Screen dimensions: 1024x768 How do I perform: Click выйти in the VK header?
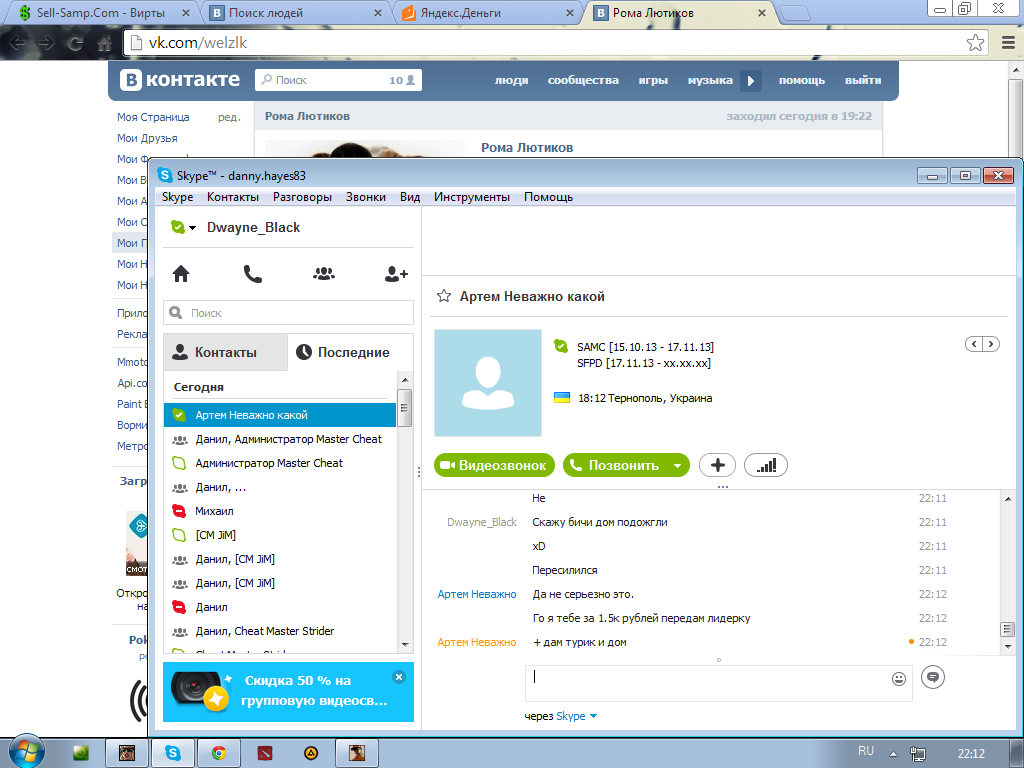(x=863, y=80)
